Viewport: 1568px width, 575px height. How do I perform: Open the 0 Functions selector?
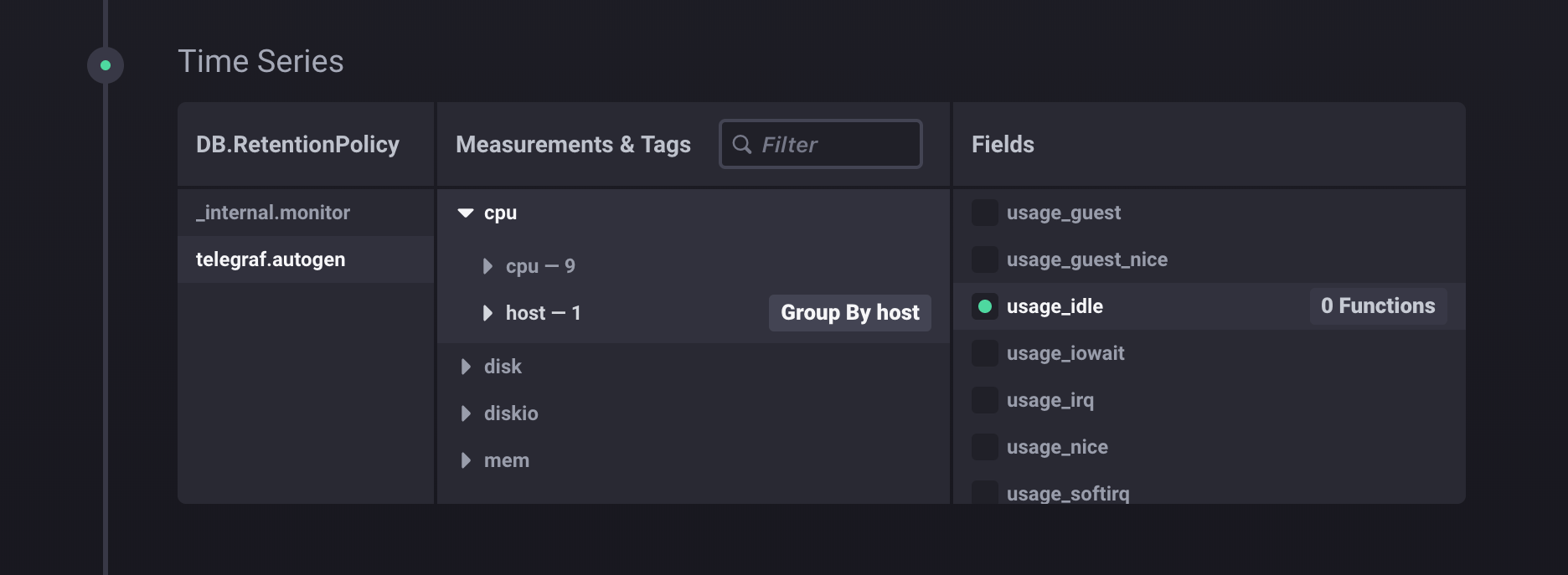[1378, 306]
